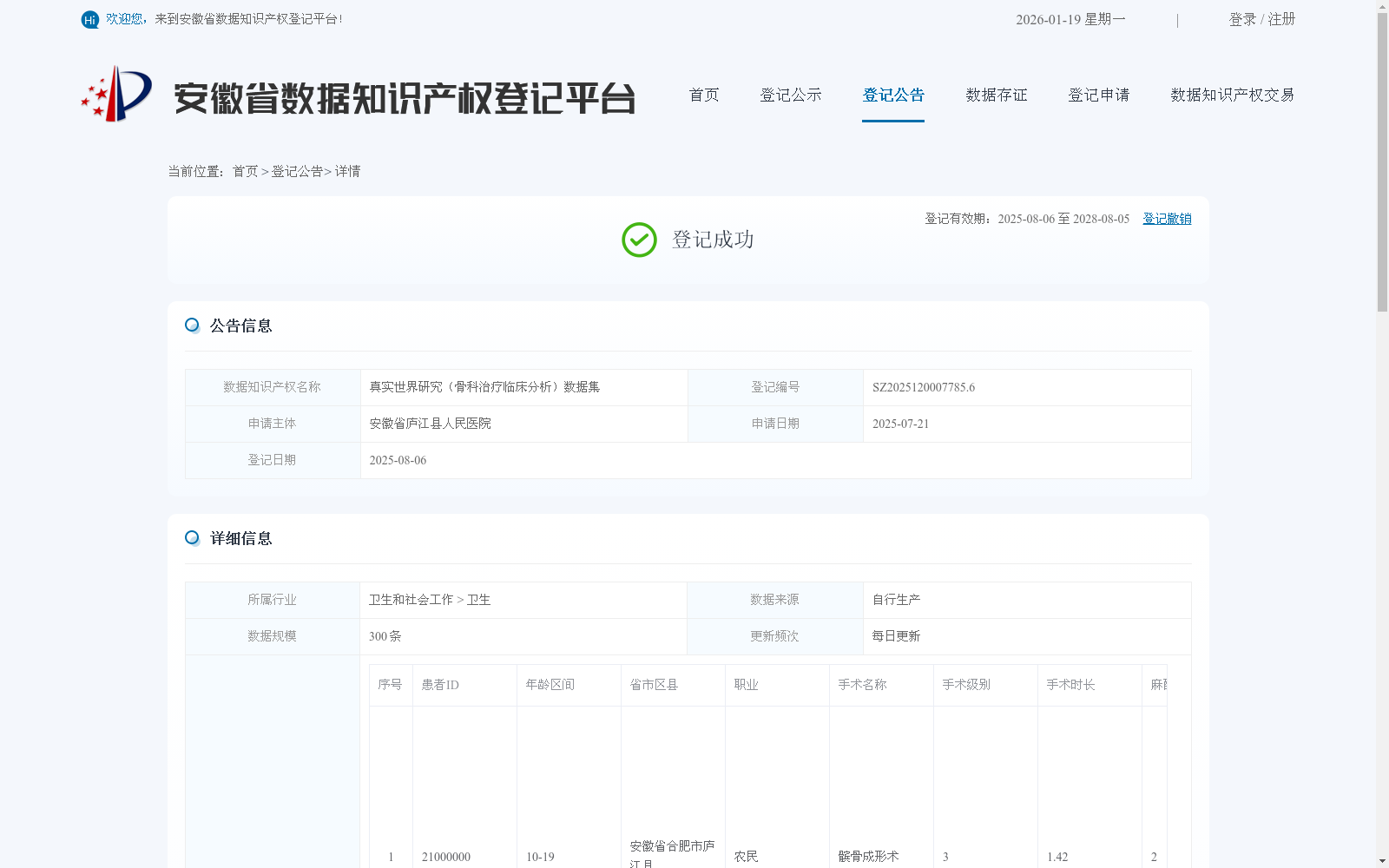Click the 详细信息 section bullet icon
Viewport: 1389px width, 868px height.
click(x=193, y=538)
